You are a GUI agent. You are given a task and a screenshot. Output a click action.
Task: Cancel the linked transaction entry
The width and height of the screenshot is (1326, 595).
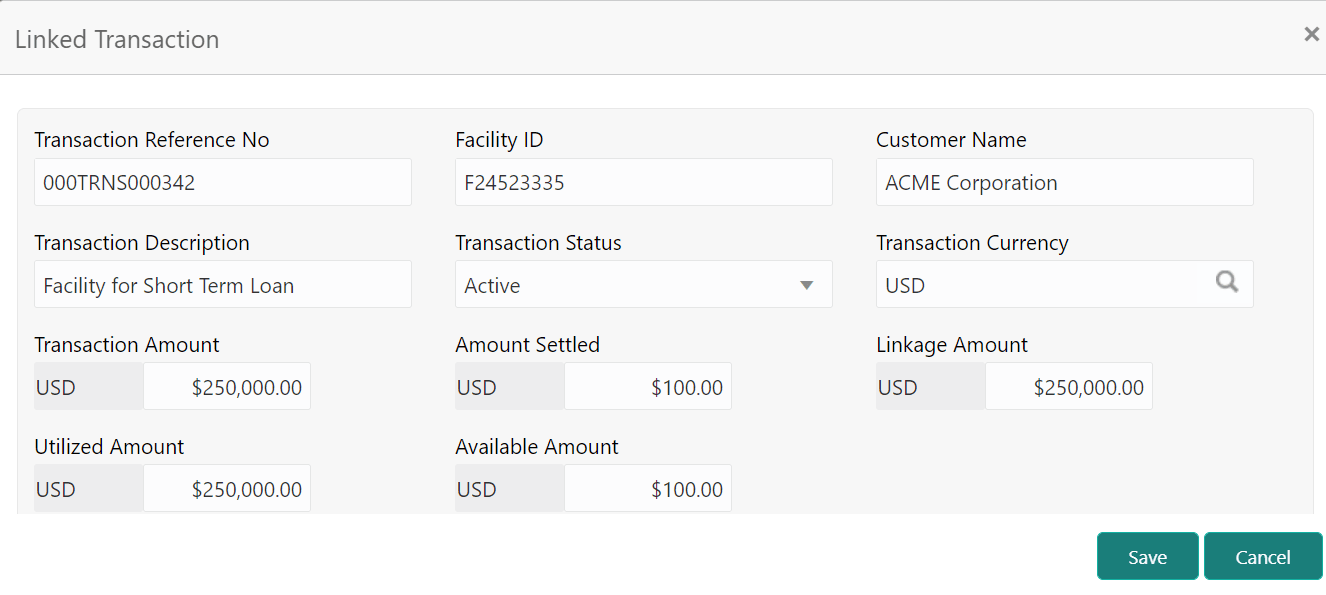click(x=1263, y=556)
